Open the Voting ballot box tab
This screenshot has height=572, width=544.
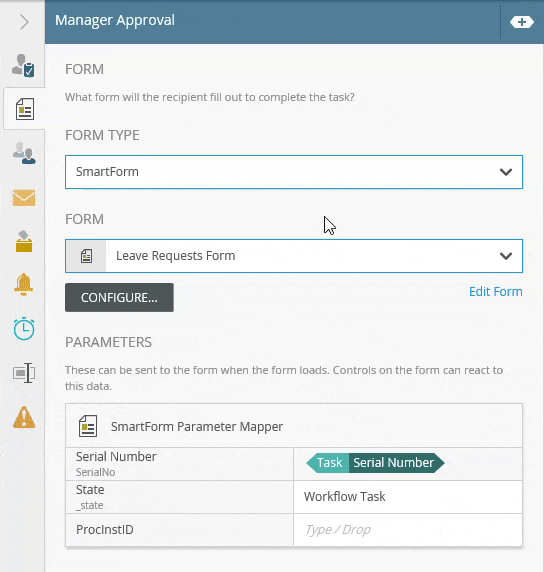pyautogui.click(x=24, y=241)
